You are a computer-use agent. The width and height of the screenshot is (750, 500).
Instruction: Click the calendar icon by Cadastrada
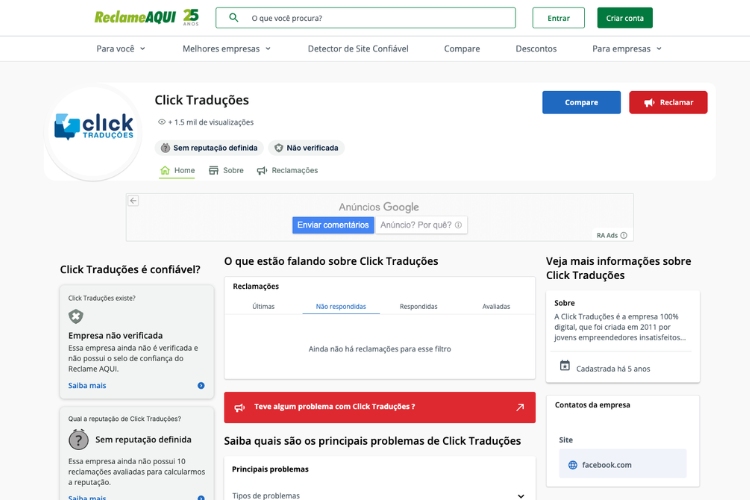pos(565,366)
